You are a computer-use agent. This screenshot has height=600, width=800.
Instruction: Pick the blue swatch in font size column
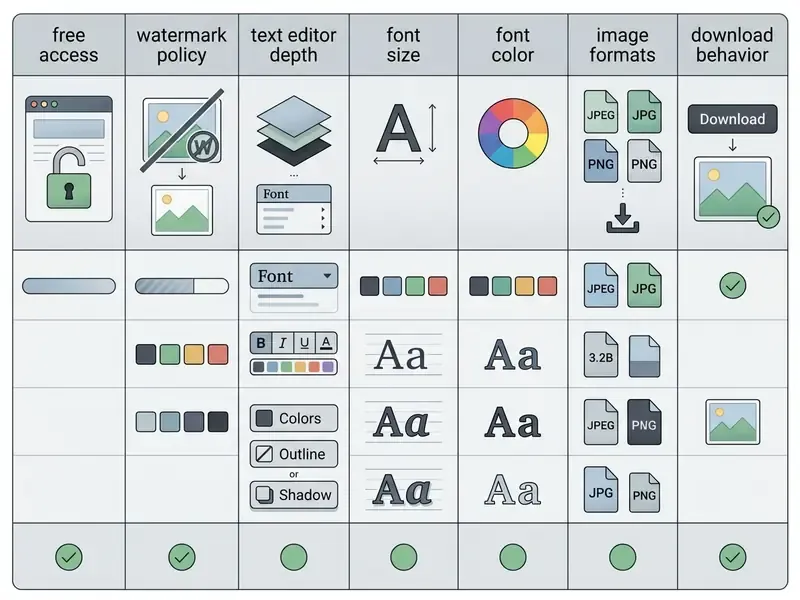click(x=392, y=286)
